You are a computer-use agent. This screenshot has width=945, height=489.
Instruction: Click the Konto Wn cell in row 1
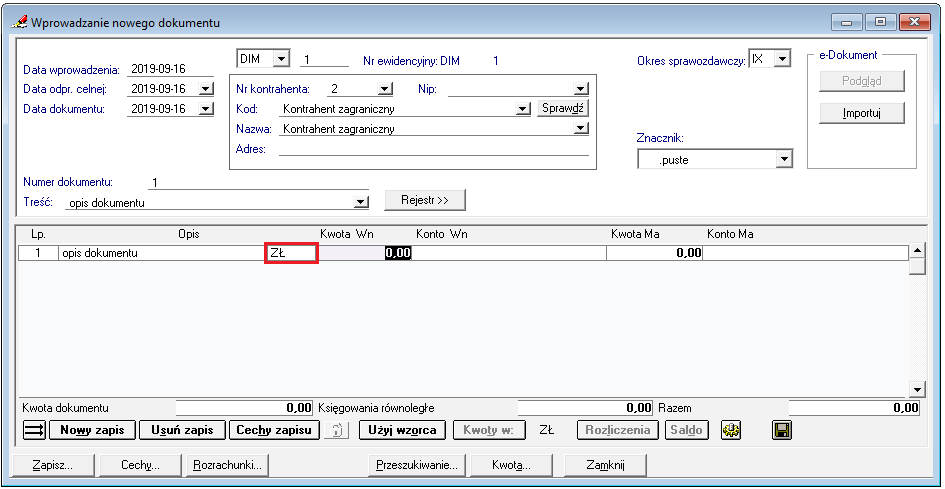point(509,253)
